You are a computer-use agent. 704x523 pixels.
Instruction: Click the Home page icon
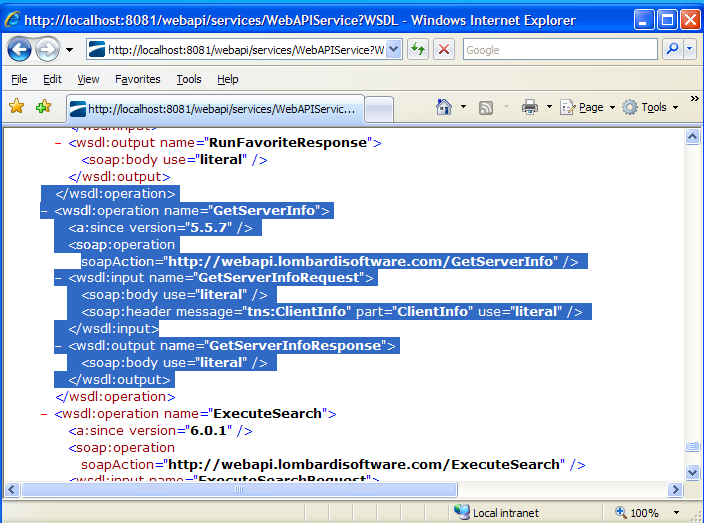(x=444, y=107)
